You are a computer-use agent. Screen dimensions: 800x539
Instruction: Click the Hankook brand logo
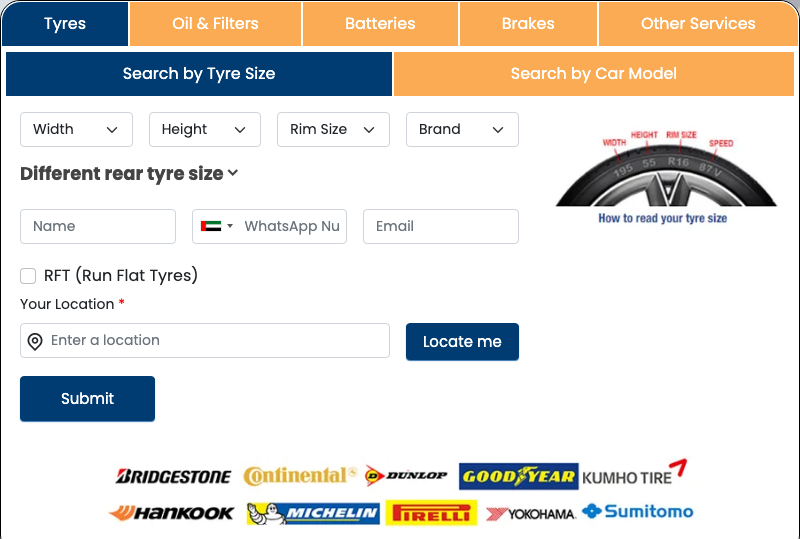171,513
